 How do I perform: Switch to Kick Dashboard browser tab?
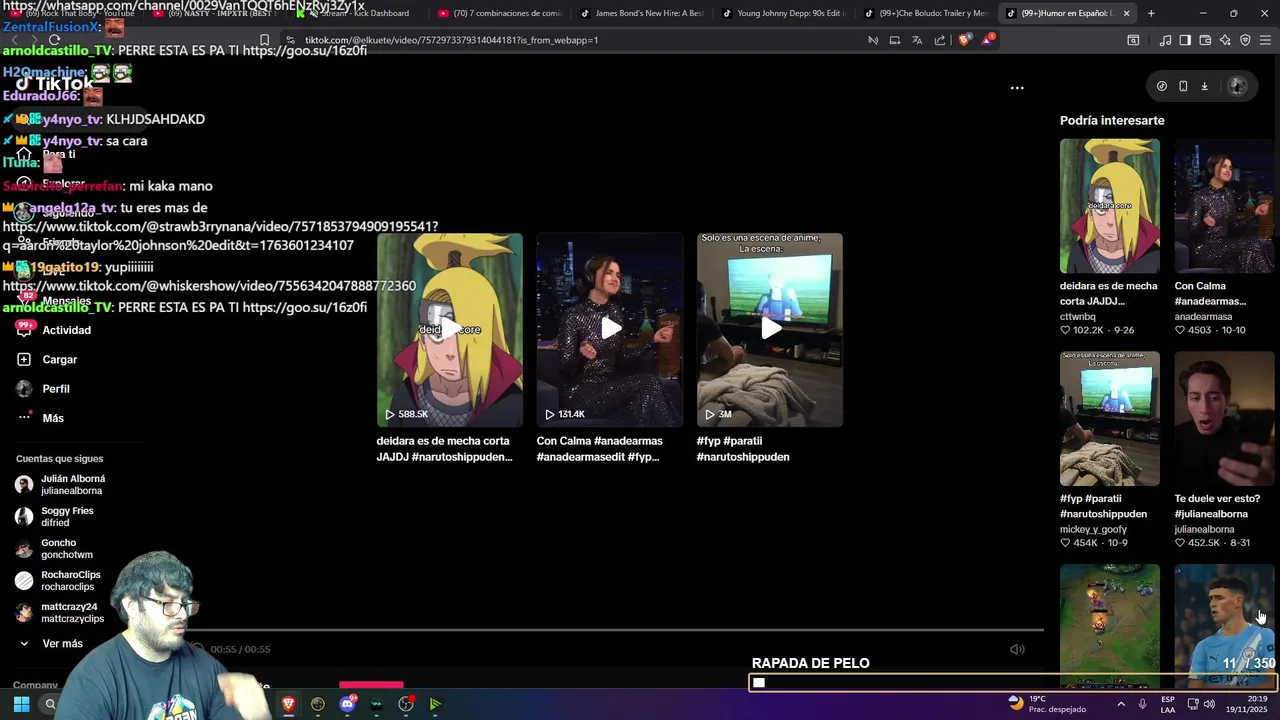[357, 13]
